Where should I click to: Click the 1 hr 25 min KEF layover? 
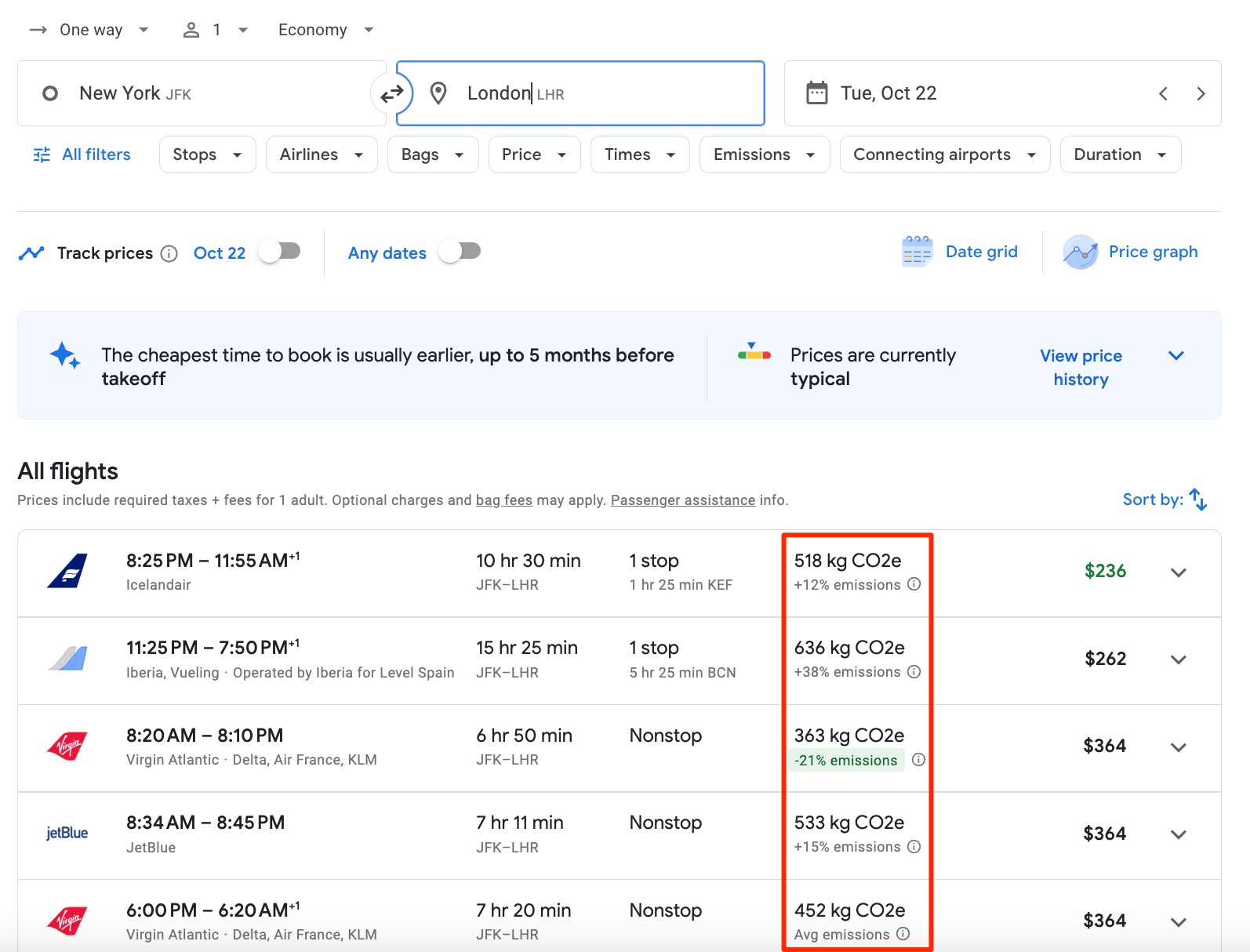681,585
